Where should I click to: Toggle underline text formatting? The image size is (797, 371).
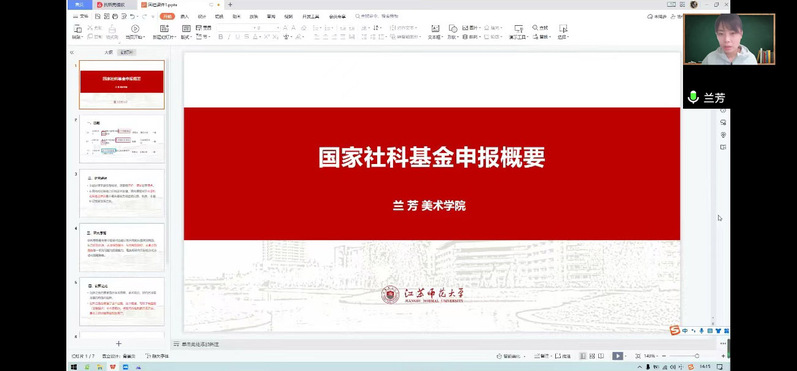(x=238, y=37)
